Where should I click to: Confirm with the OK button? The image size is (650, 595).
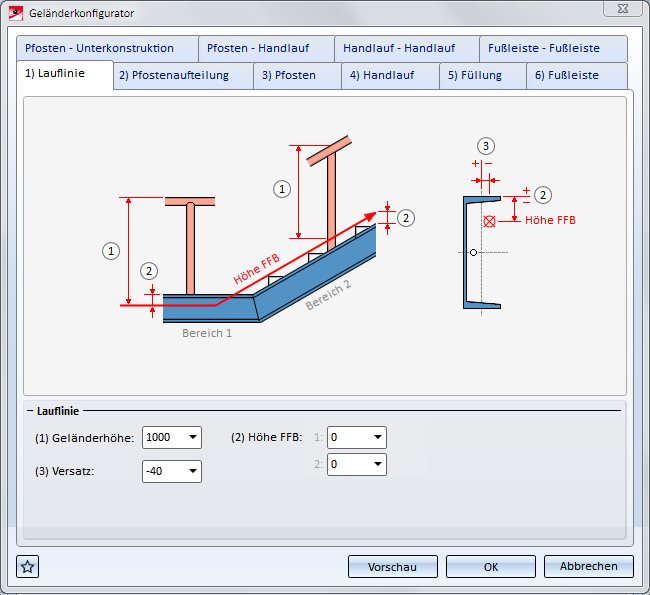pyautogui.click(x=491, y=566)
